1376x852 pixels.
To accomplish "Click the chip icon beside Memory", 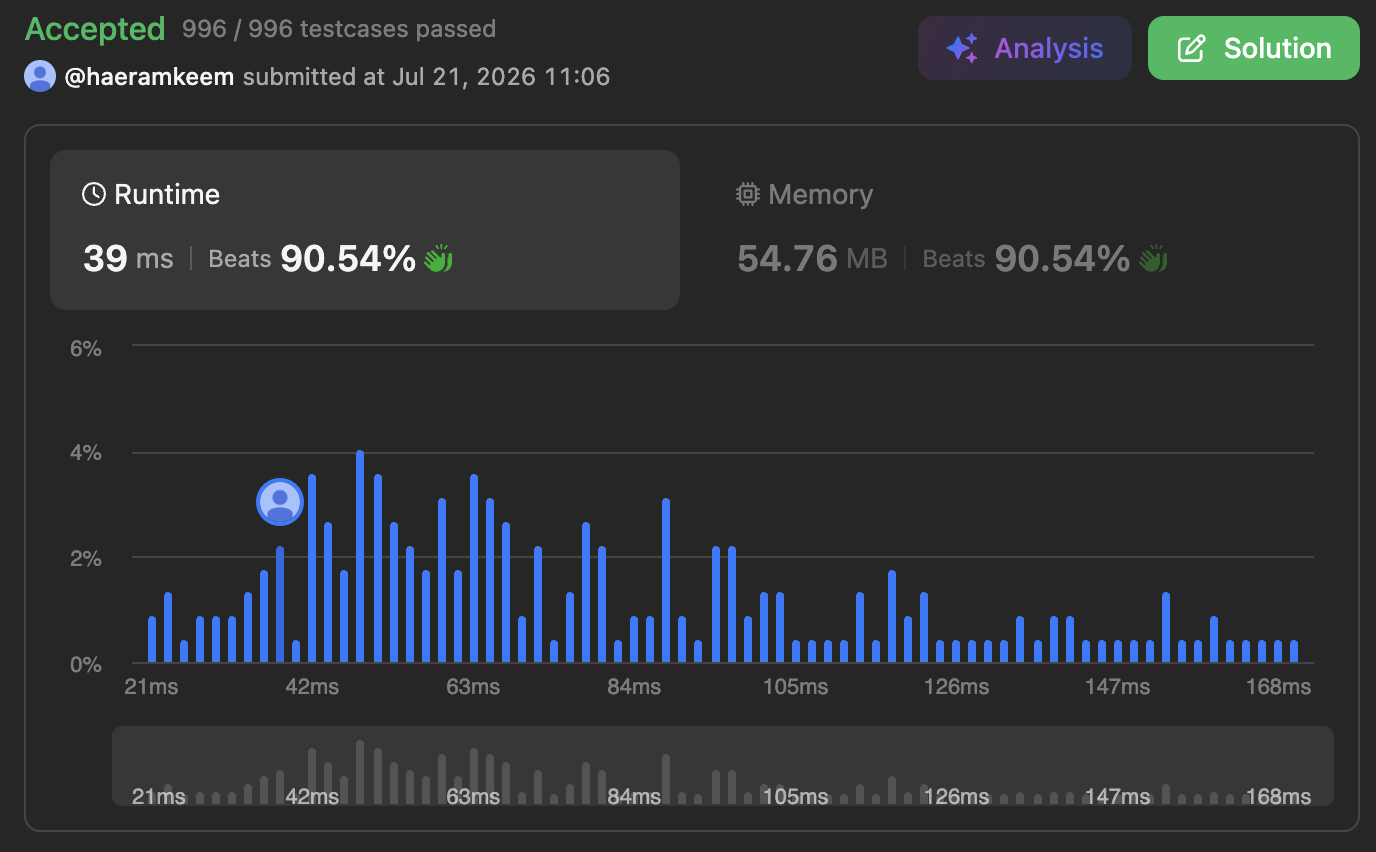I will tap(747, 194).
